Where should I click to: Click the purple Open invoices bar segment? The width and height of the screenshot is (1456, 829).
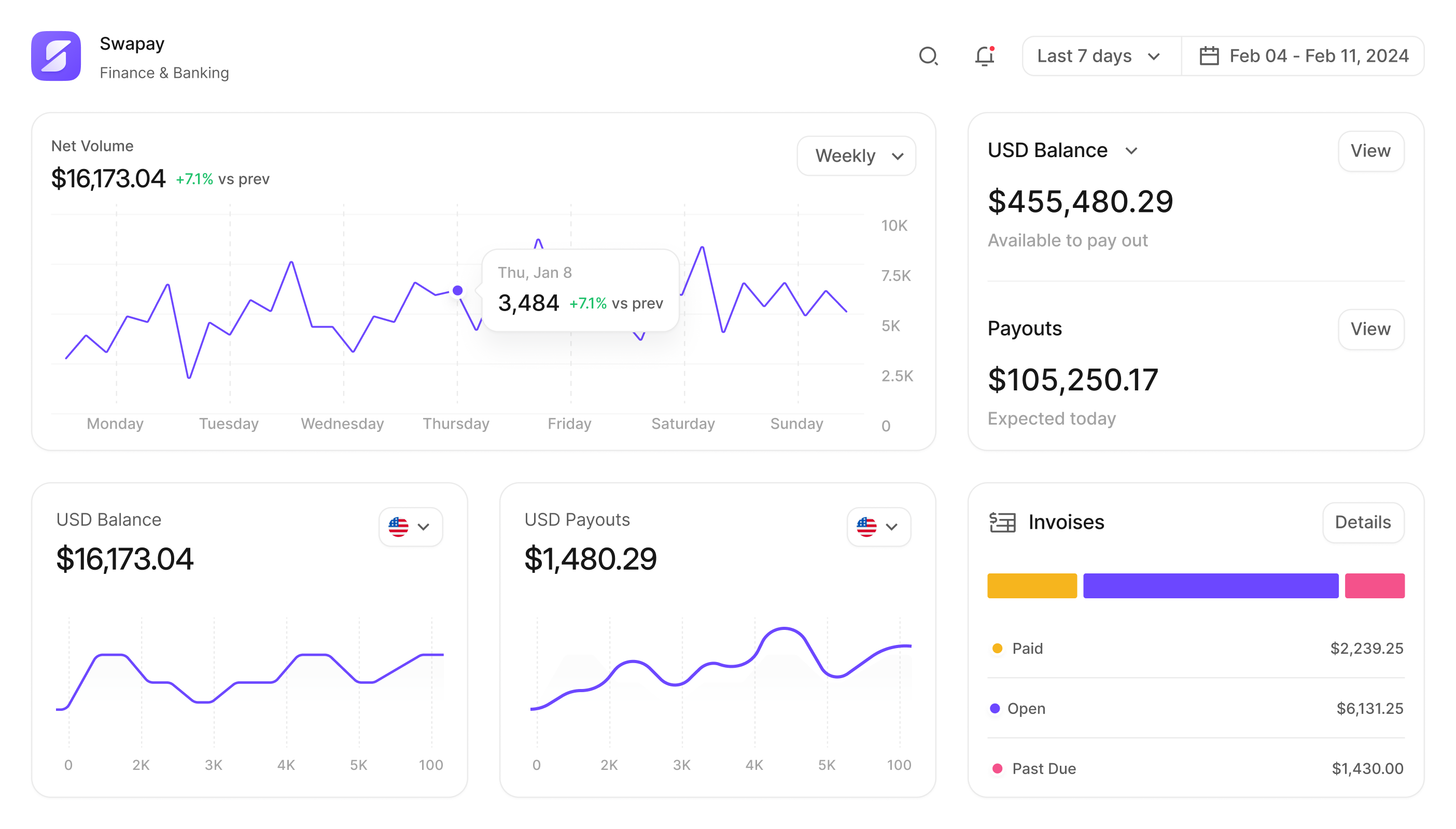1211,586
